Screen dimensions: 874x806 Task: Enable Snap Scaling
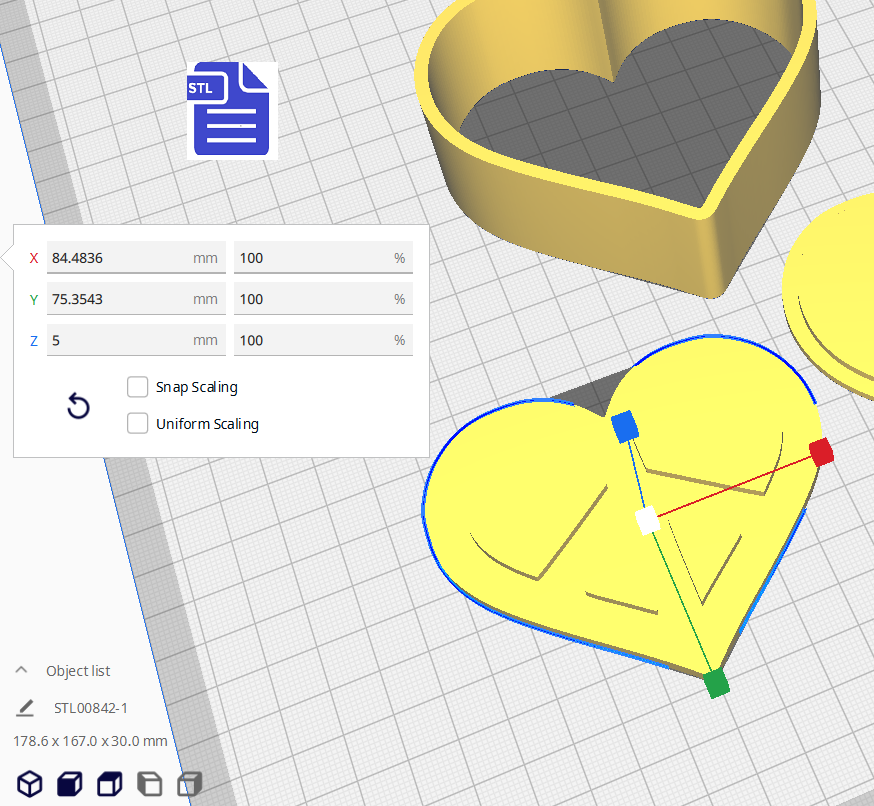(x=137, y=387)
